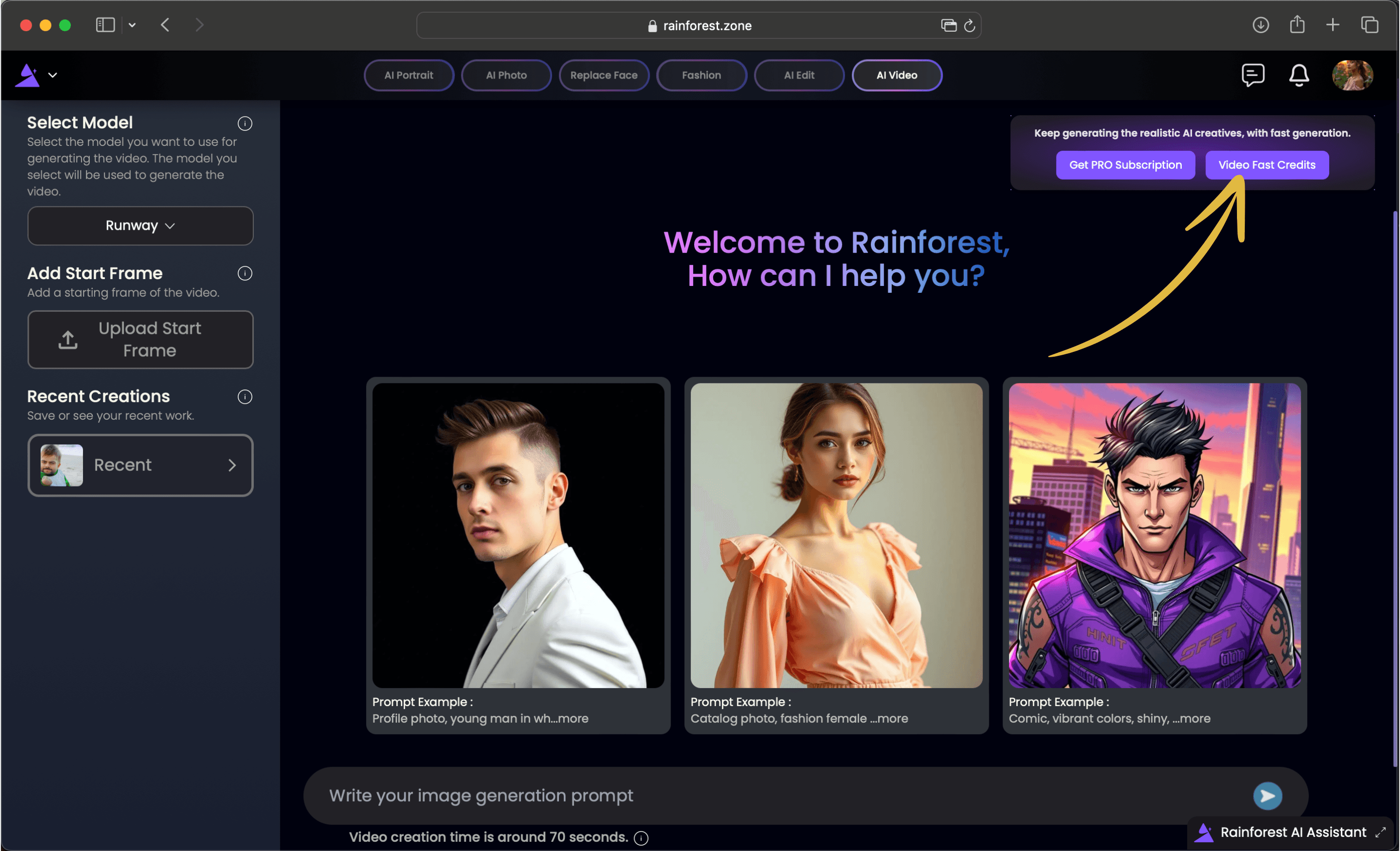The height and width of the screenshot is (851, 1400).
Task: Click the prompt text 'Comic, vibrant colors, shiny, ...more'
Action: 1109,718
